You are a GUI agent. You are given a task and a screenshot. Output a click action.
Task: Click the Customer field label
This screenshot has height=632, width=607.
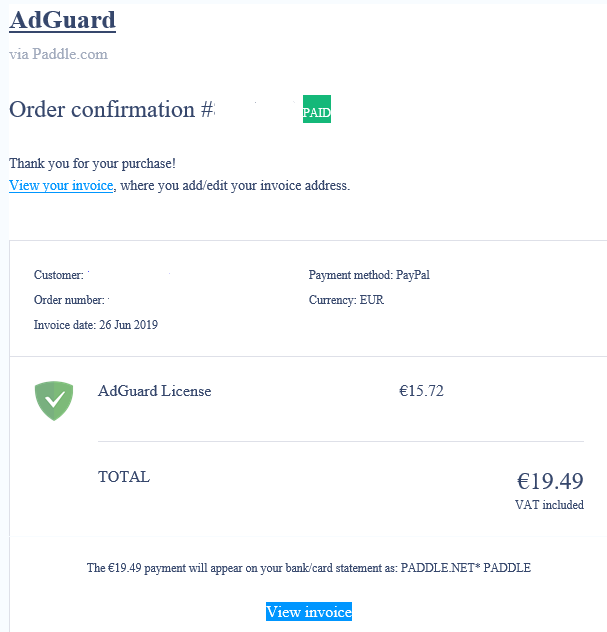click(58, 275)
